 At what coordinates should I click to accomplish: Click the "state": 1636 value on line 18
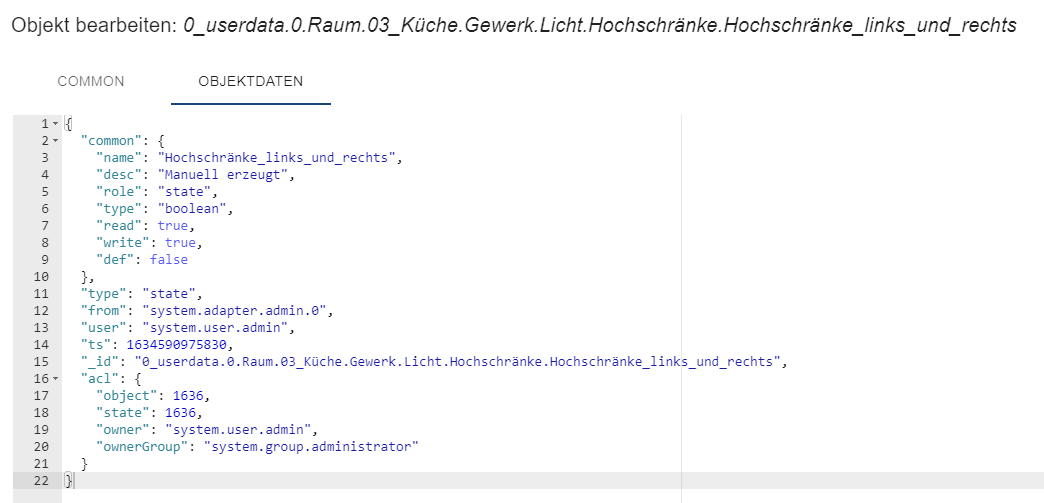[x=180, y=412]
